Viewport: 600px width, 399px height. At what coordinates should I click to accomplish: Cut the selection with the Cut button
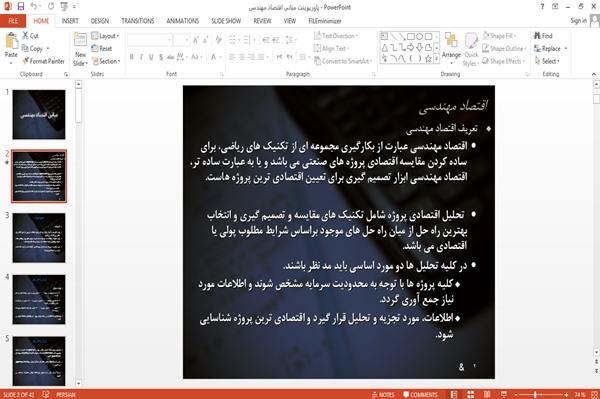click(30, 36)
